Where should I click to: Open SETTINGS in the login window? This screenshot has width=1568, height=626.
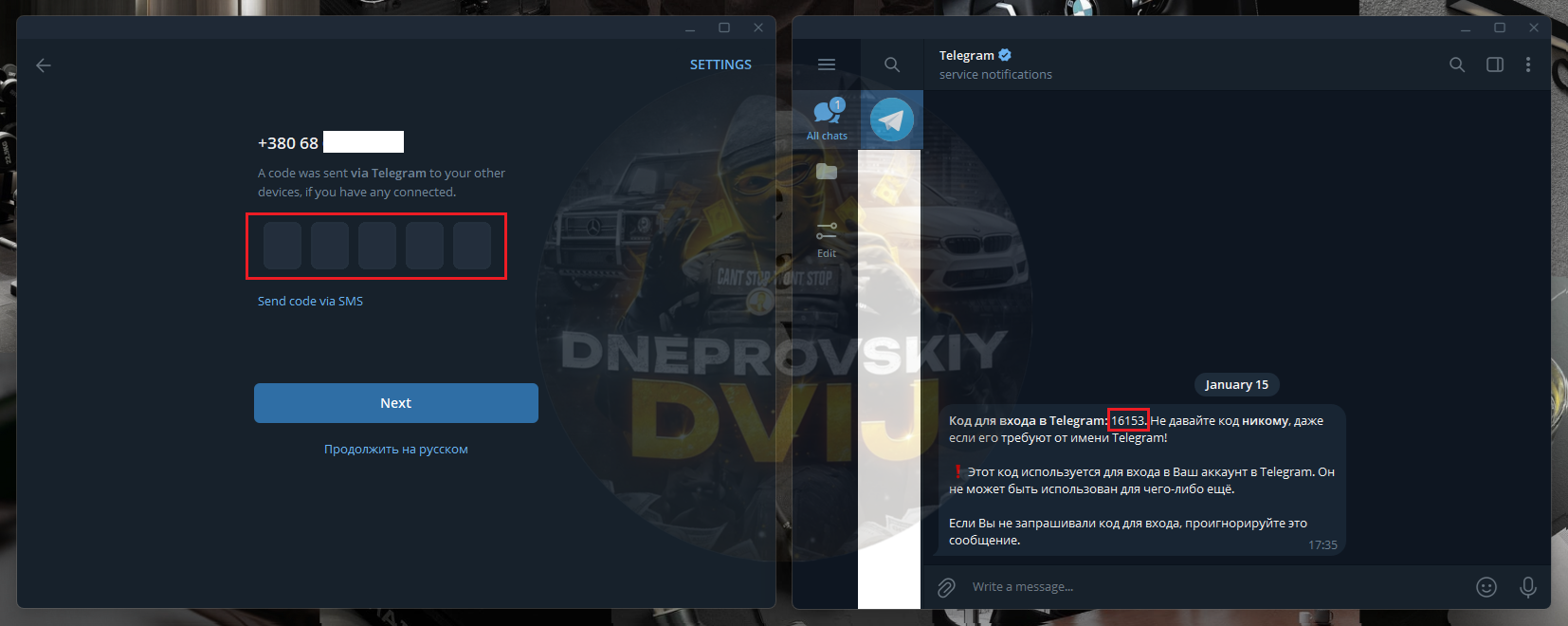tap(720, 64)
